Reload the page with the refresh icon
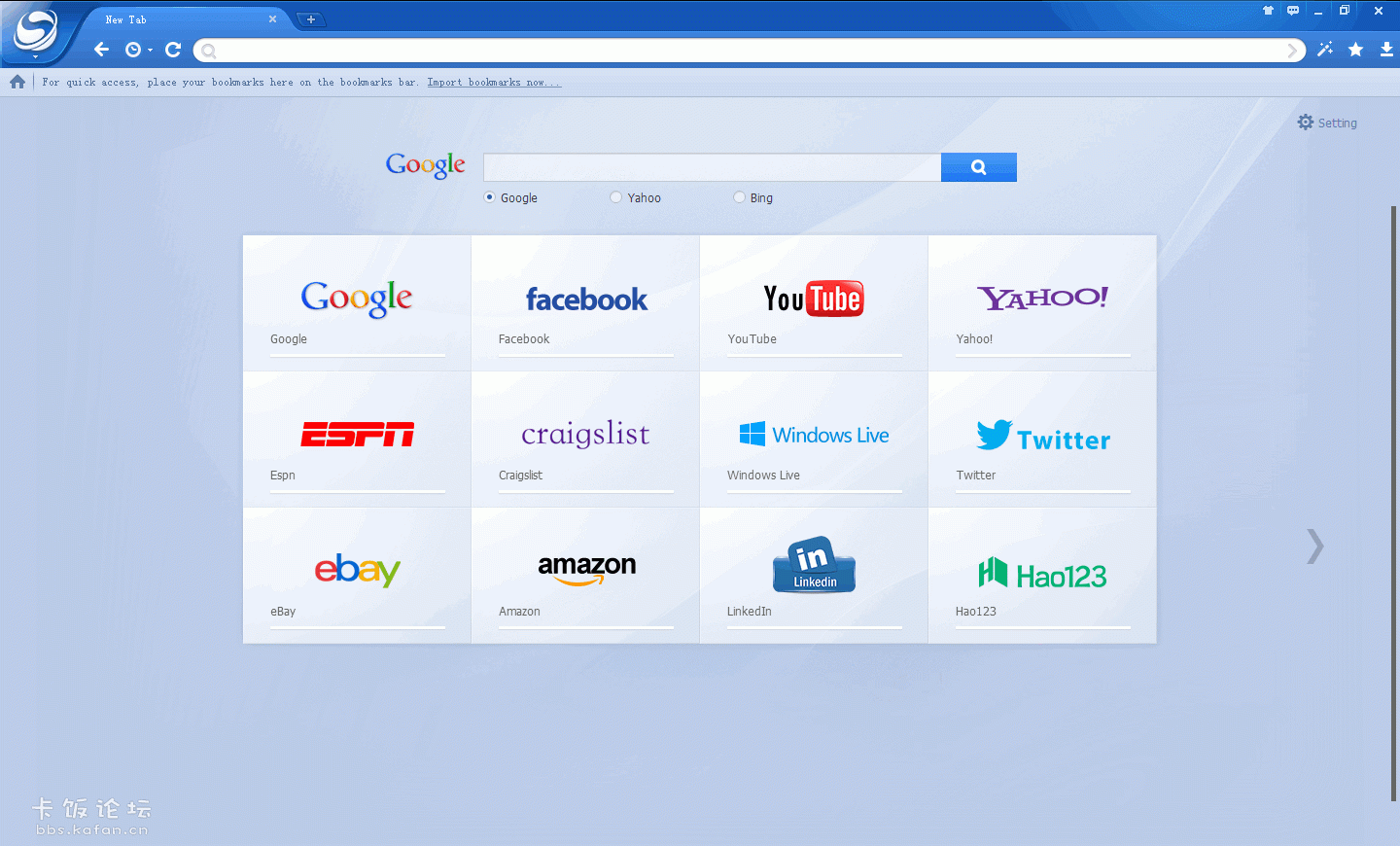The width and height of the screenshot is (1400, 846). pyautogui.click(x=173, y=50)
